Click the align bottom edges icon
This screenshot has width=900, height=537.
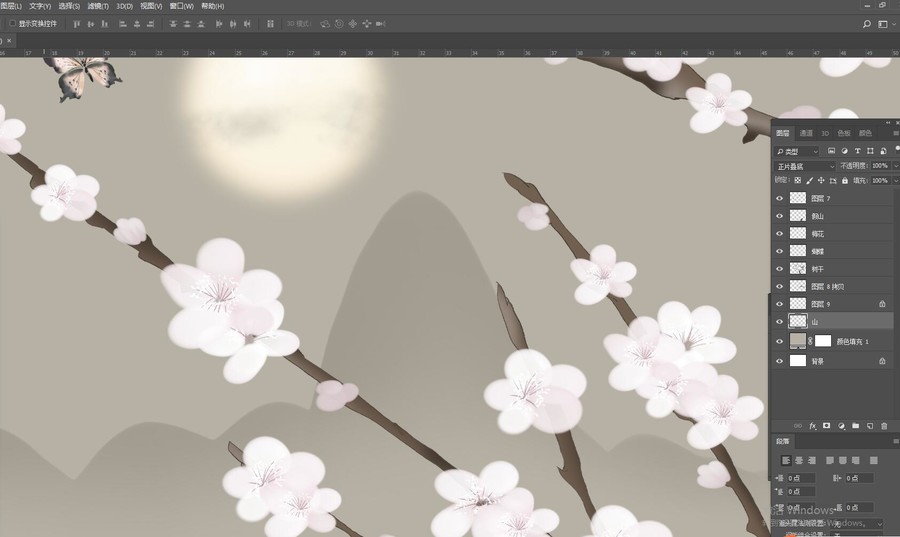(x=104, y=24)
